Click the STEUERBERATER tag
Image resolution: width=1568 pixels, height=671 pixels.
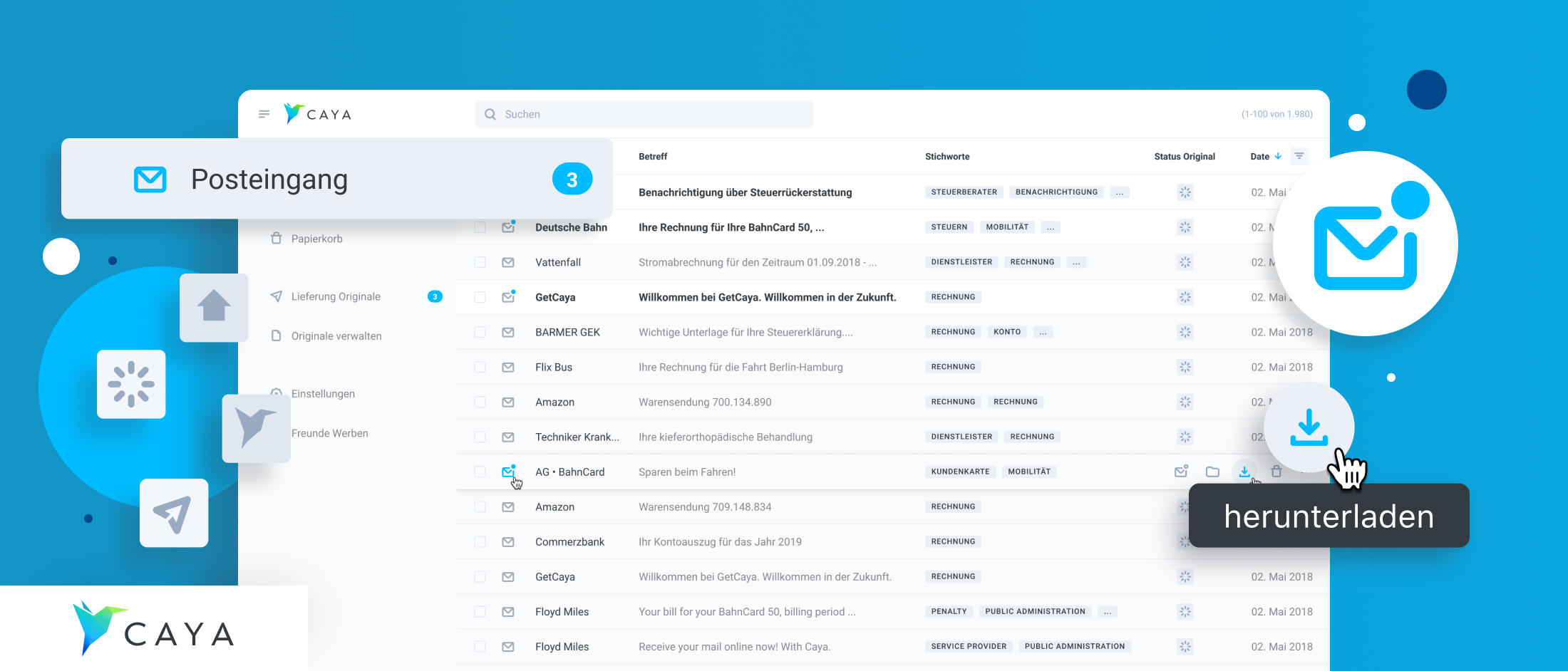pyautogui.click(x=964, y=192)
